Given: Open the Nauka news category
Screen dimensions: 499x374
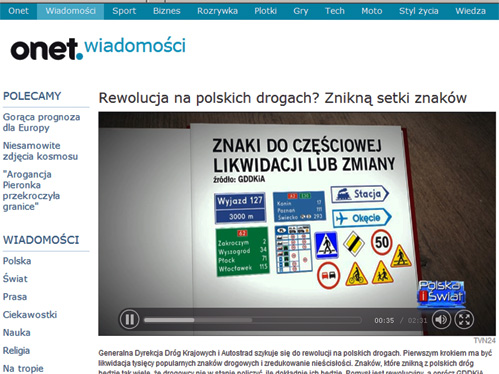Looking at the screenshot, I should point(17,333).
